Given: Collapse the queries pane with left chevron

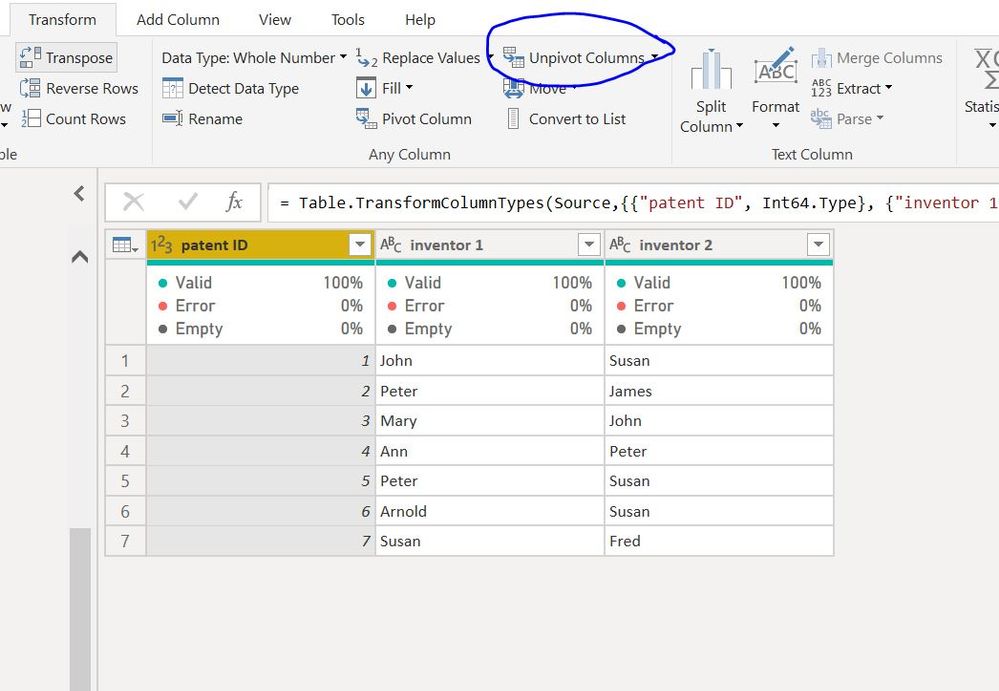Looking at the screenshot, I should click(x=80, y=193).
